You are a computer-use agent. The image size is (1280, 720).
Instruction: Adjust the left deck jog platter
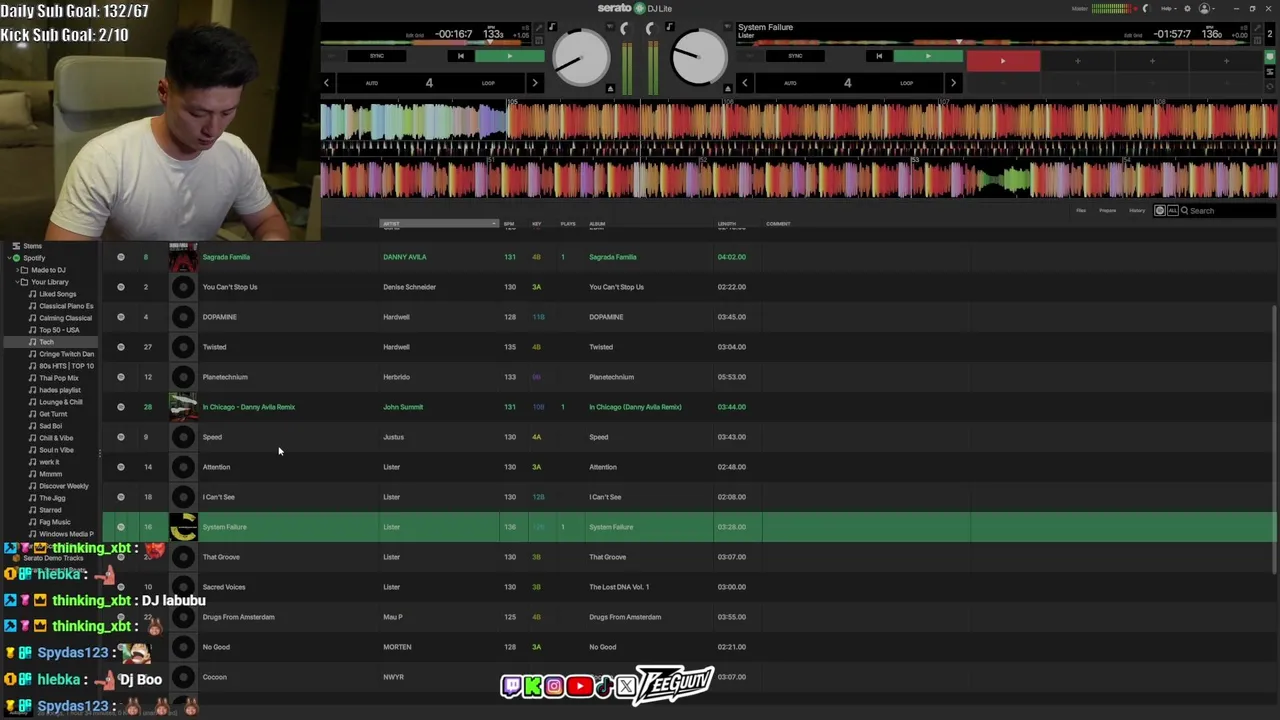(x=581, y=58)
